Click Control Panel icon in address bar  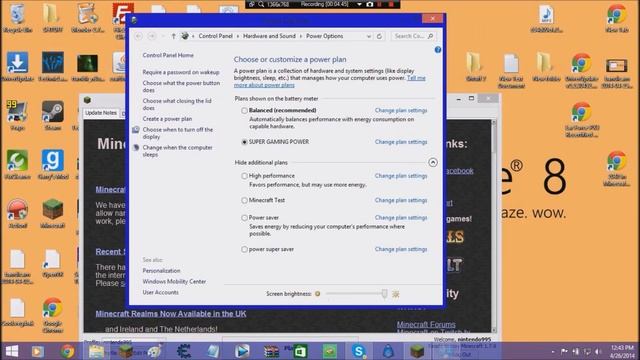pyautogui.click(x=185, y=36)
